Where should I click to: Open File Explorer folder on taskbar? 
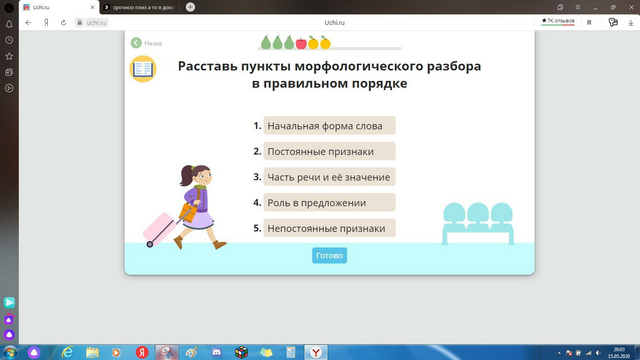92,352
